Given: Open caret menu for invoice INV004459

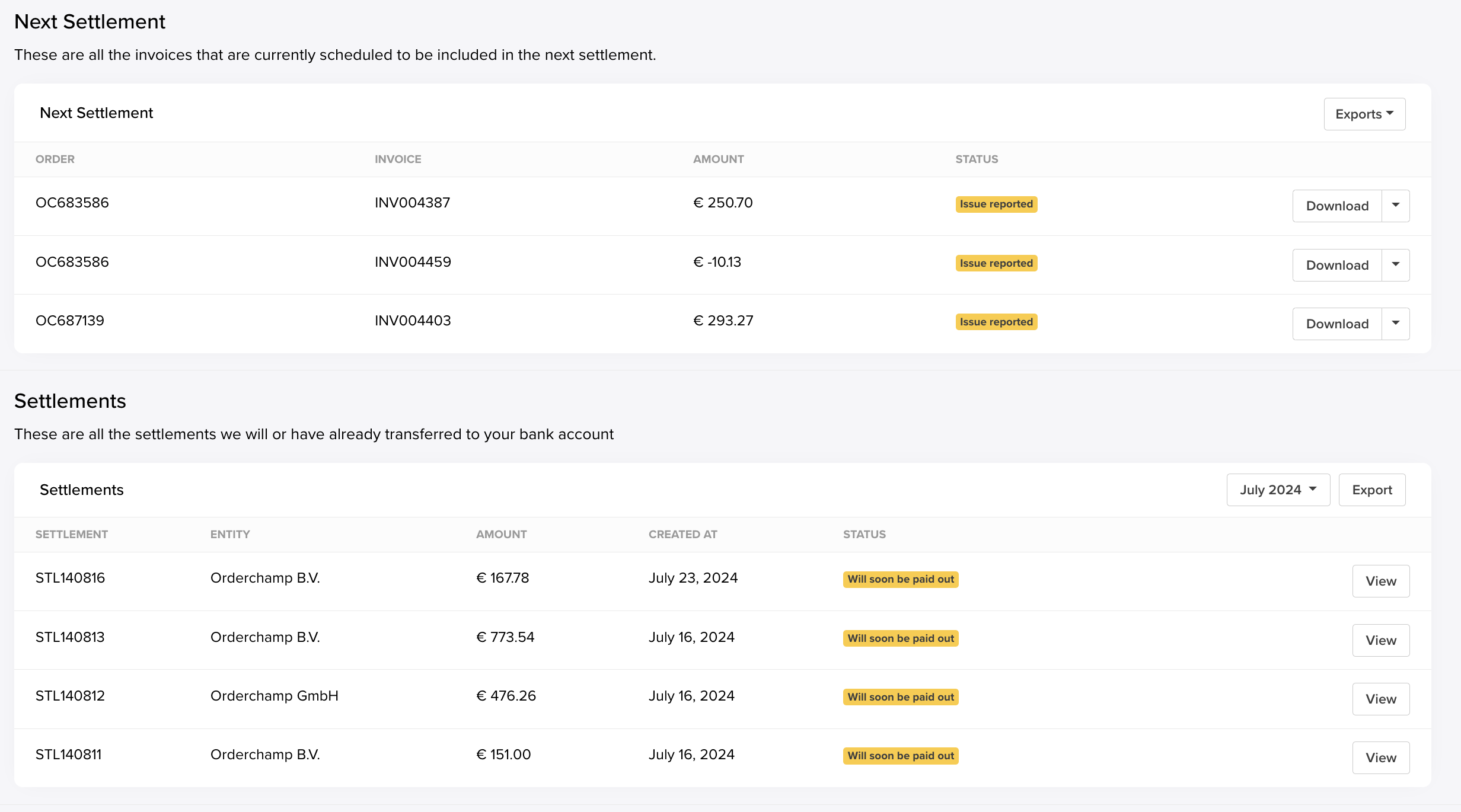Looking at the screenshot, I should [1395, 265].
